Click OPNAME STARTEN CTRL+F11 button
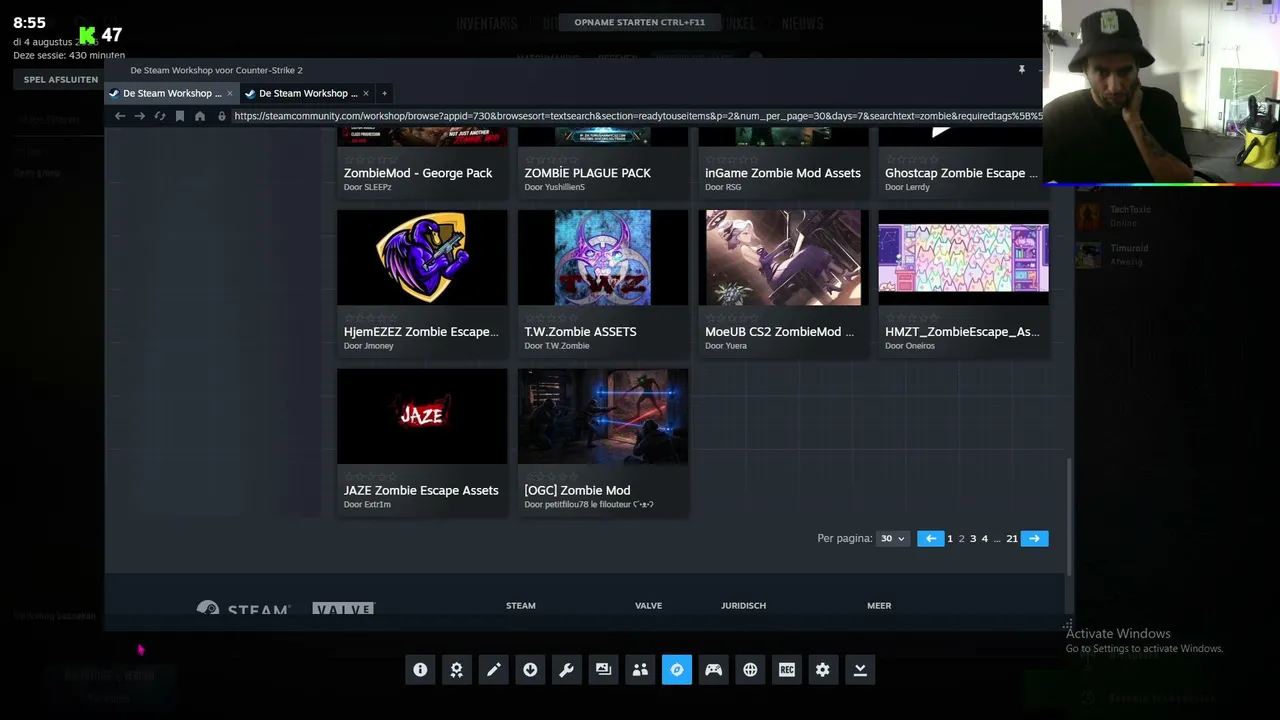This screenshot has width=1280, height=720. click(639, 22)
